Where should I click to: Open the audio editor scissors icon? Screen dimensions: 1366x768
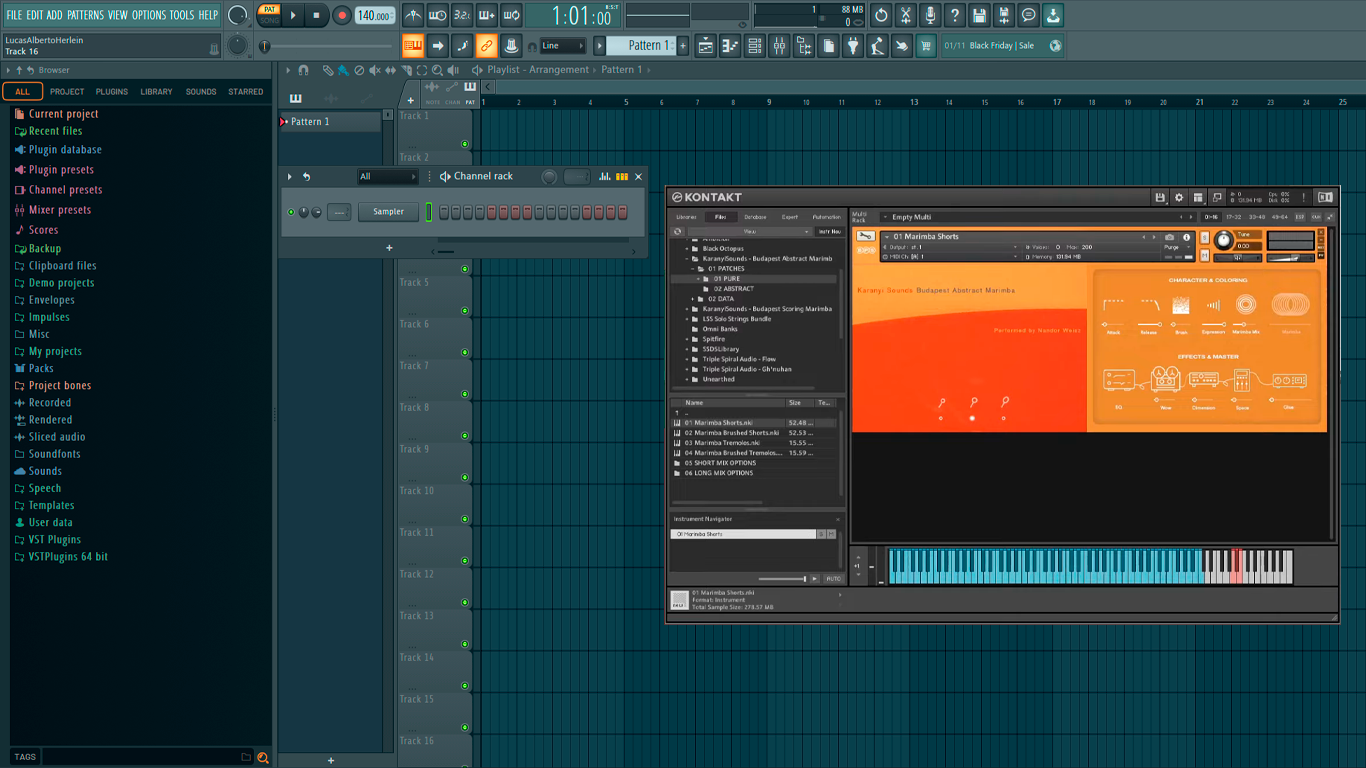tap(905, 15)
